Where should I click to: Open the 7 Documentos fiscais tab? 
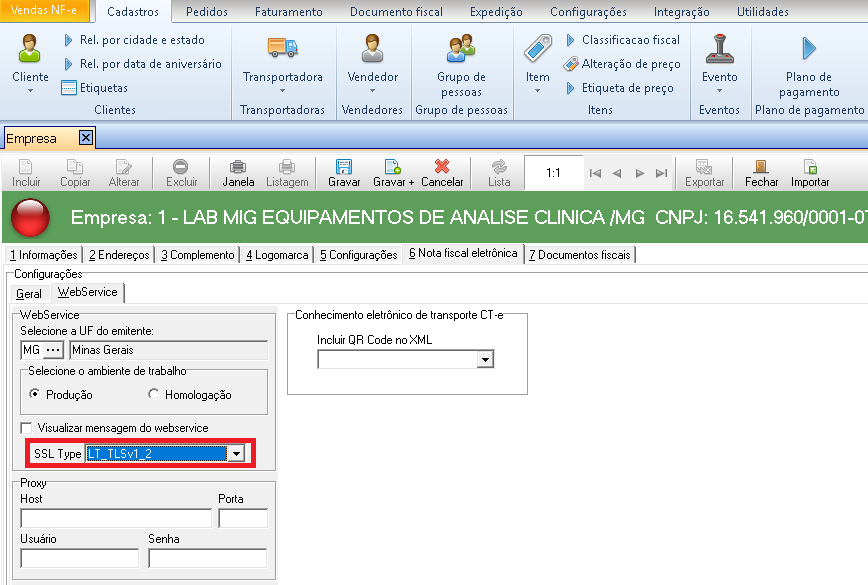[x=580, y=255]
